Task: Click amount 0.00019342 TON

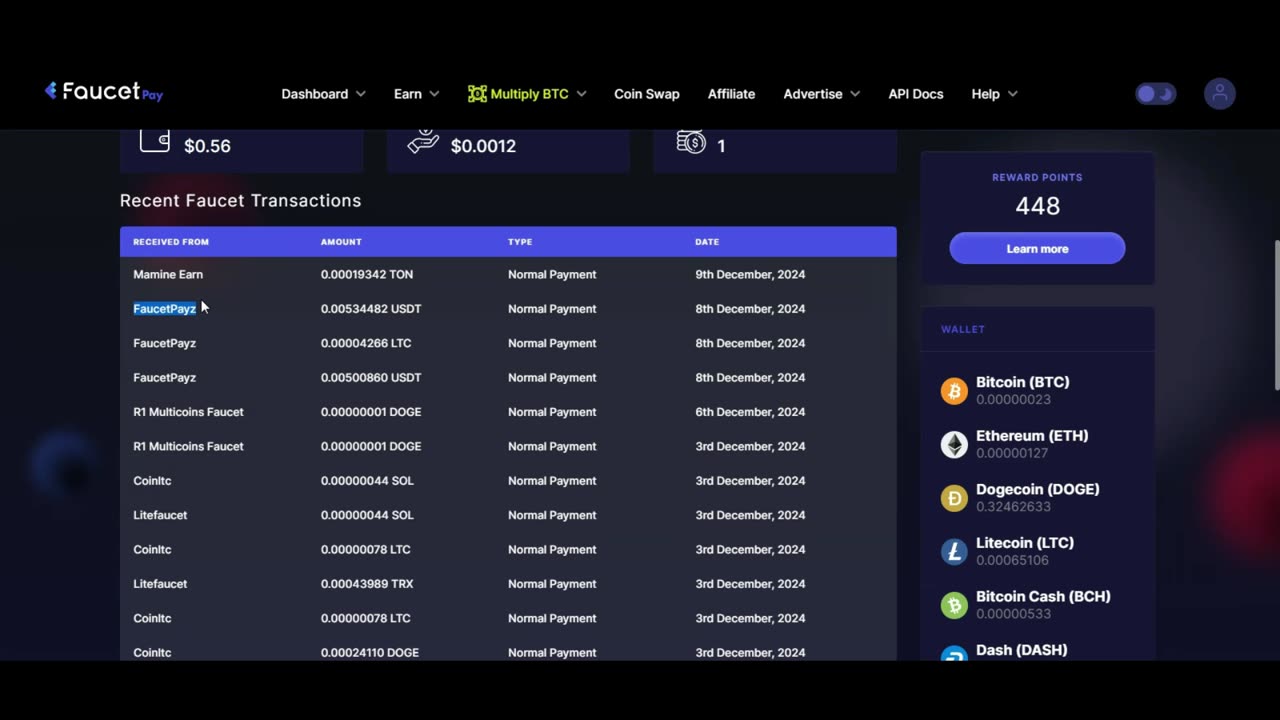Action: 367,274
